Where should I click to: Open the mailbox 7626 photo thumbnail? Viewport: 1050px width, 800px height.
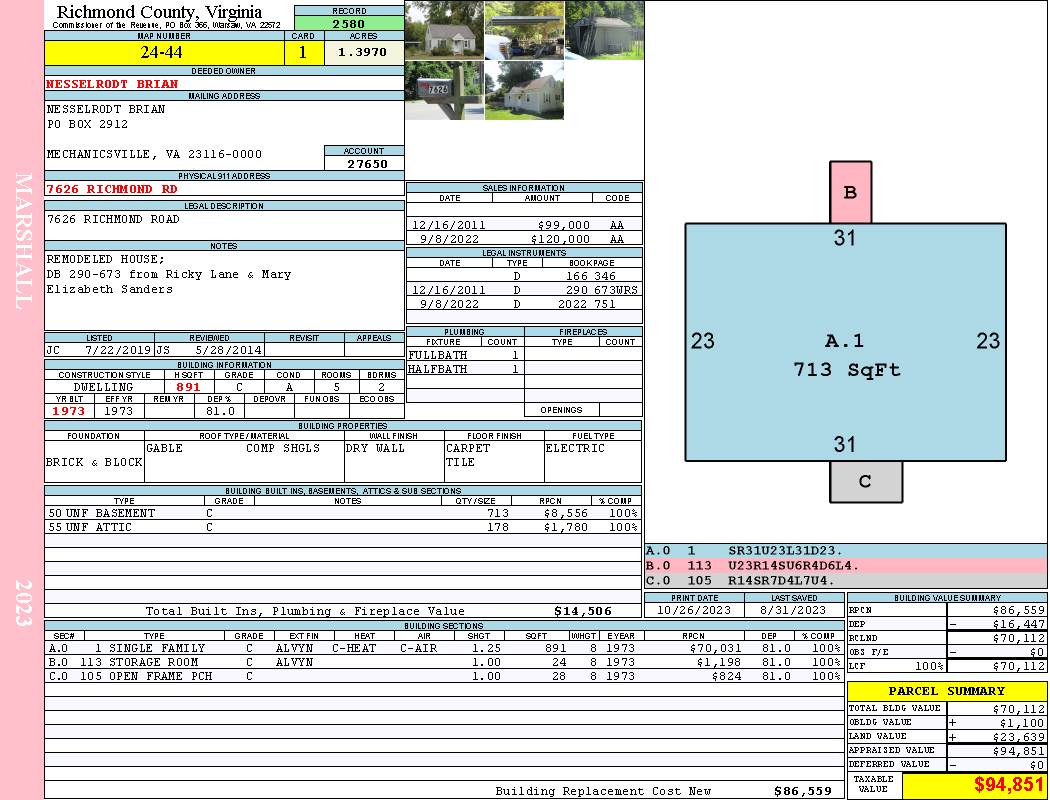(x=444, y=90)
